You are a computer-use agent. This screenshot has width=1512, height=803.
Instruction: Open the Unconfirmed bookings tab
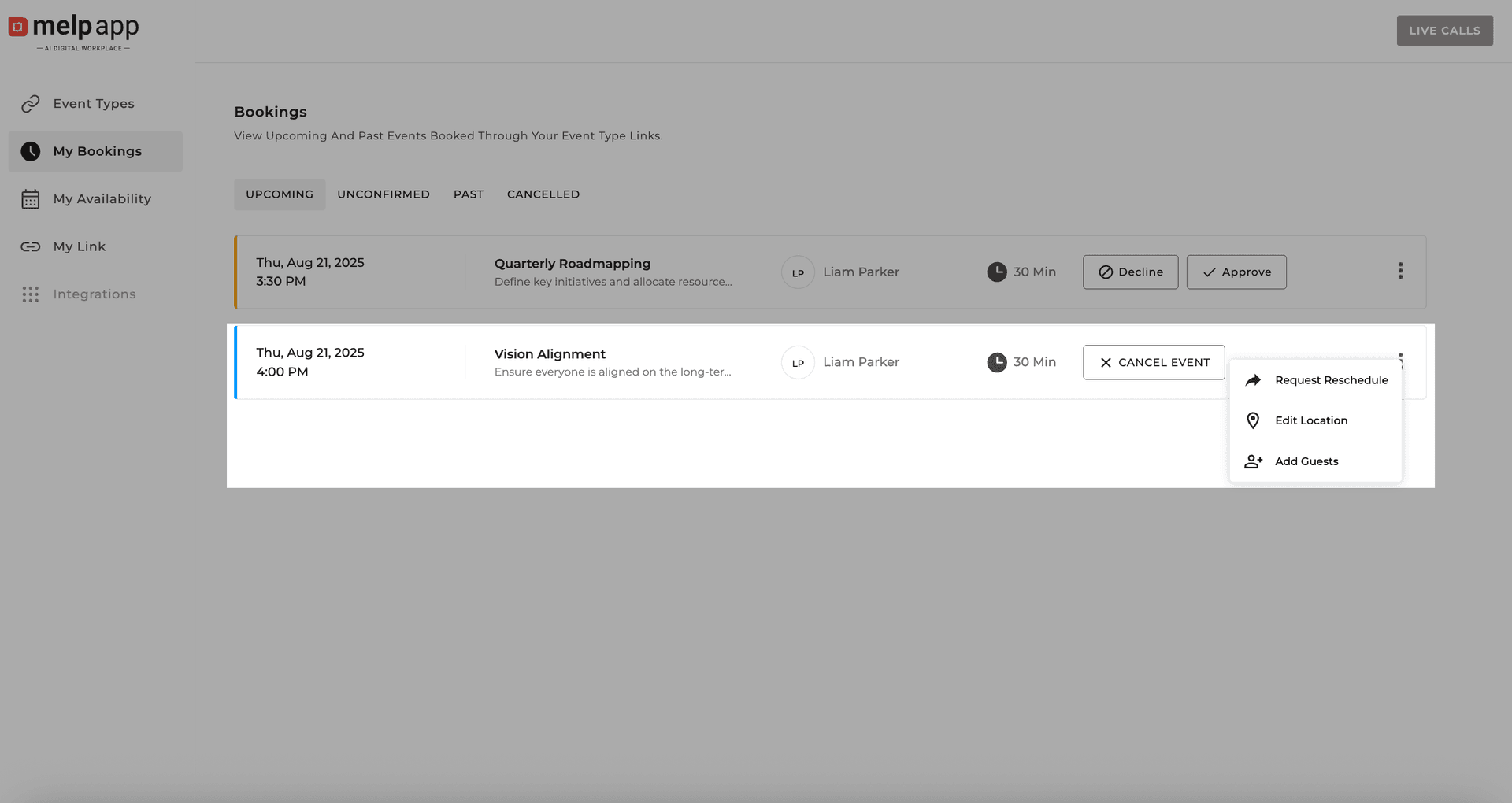pyautogui.click(x=384, y=194)
